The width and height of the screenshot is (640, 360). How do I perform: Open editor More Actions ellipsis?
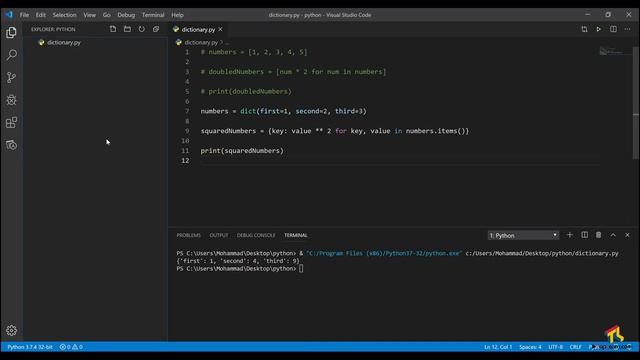click(627, 29)
